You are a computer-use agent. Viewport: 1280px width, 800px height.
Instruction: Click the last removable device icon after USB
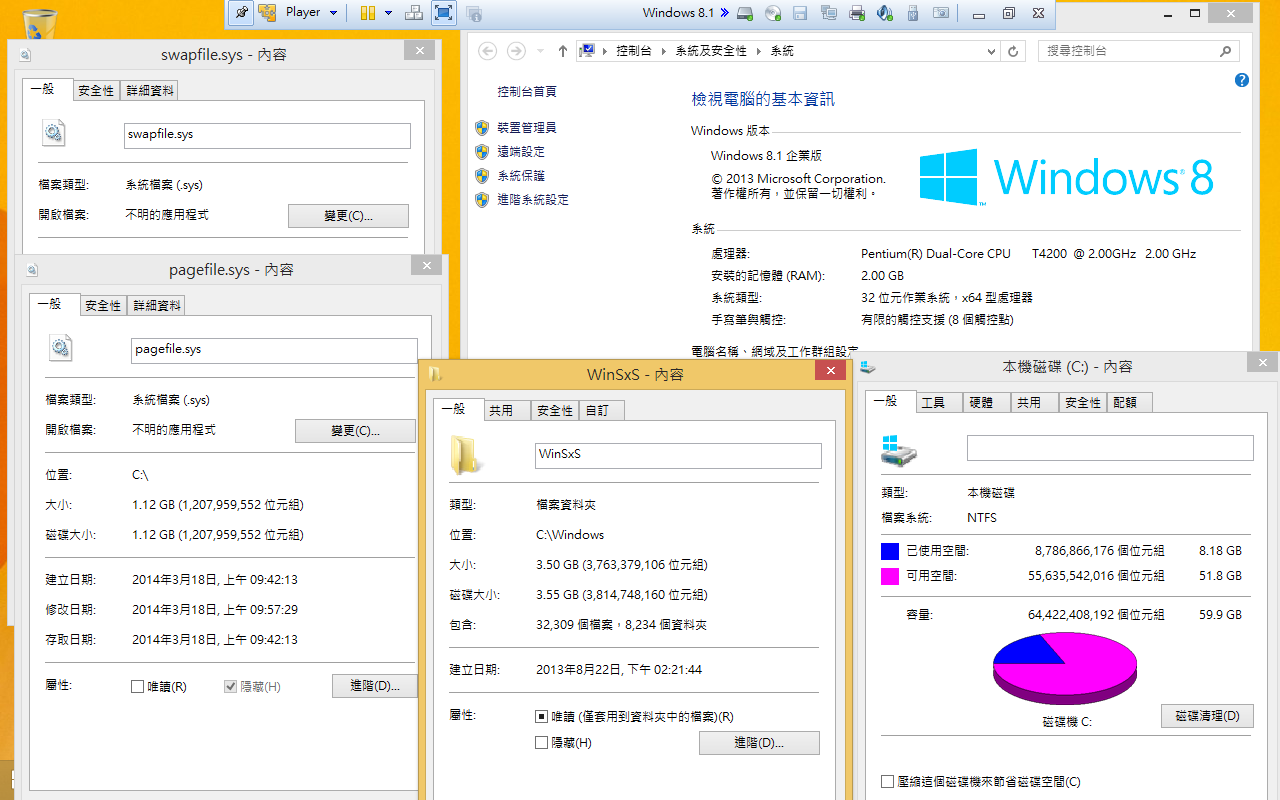click(940, 13)
